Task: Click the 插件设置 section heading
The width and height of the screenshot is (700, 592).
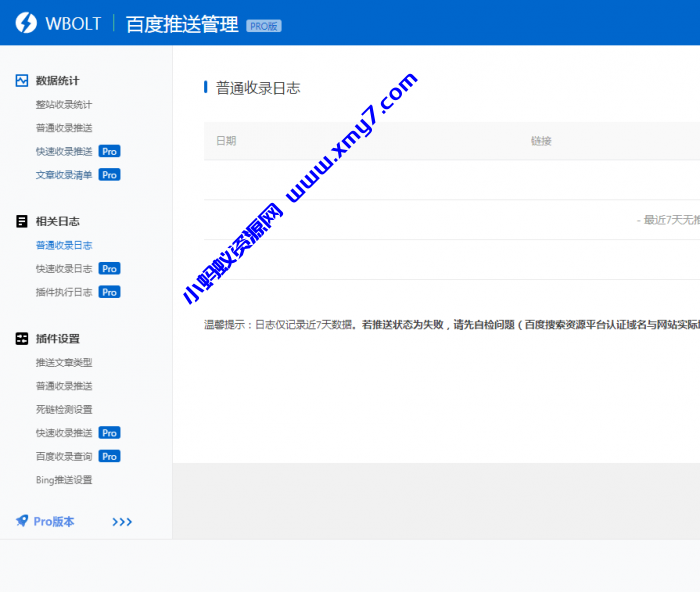Action: coord(58,339)
